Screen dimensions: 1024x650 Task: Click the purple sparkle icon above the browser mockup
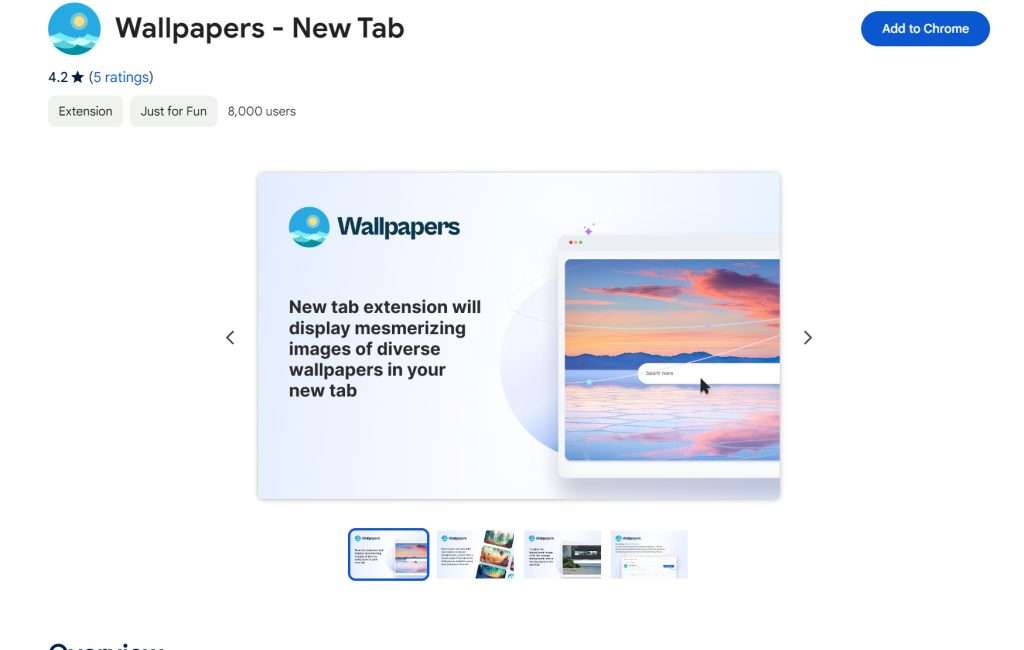tap(588, 230)
